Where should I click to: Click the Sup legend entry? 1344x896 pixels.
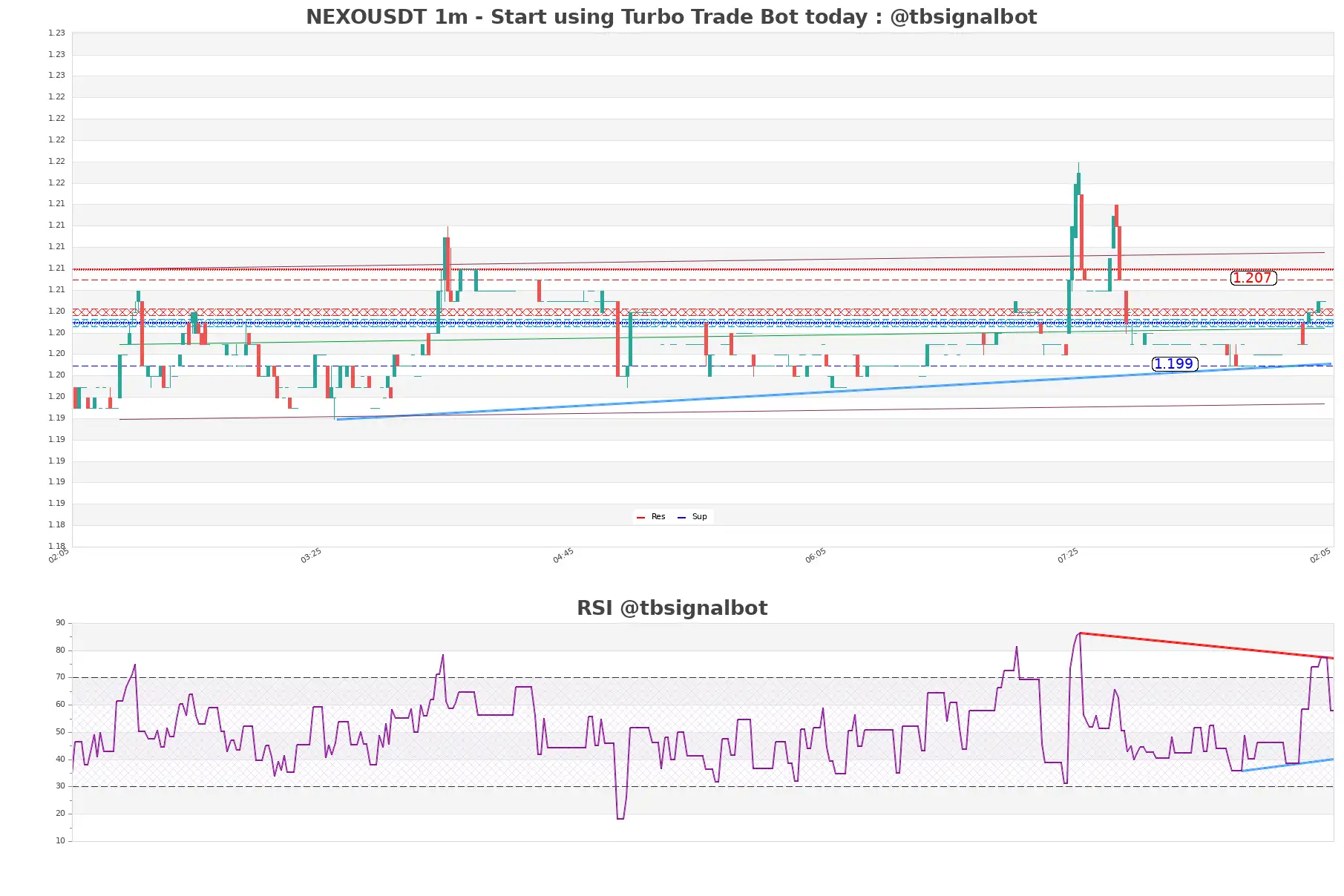pyautogui.click(x=692, y=517)
